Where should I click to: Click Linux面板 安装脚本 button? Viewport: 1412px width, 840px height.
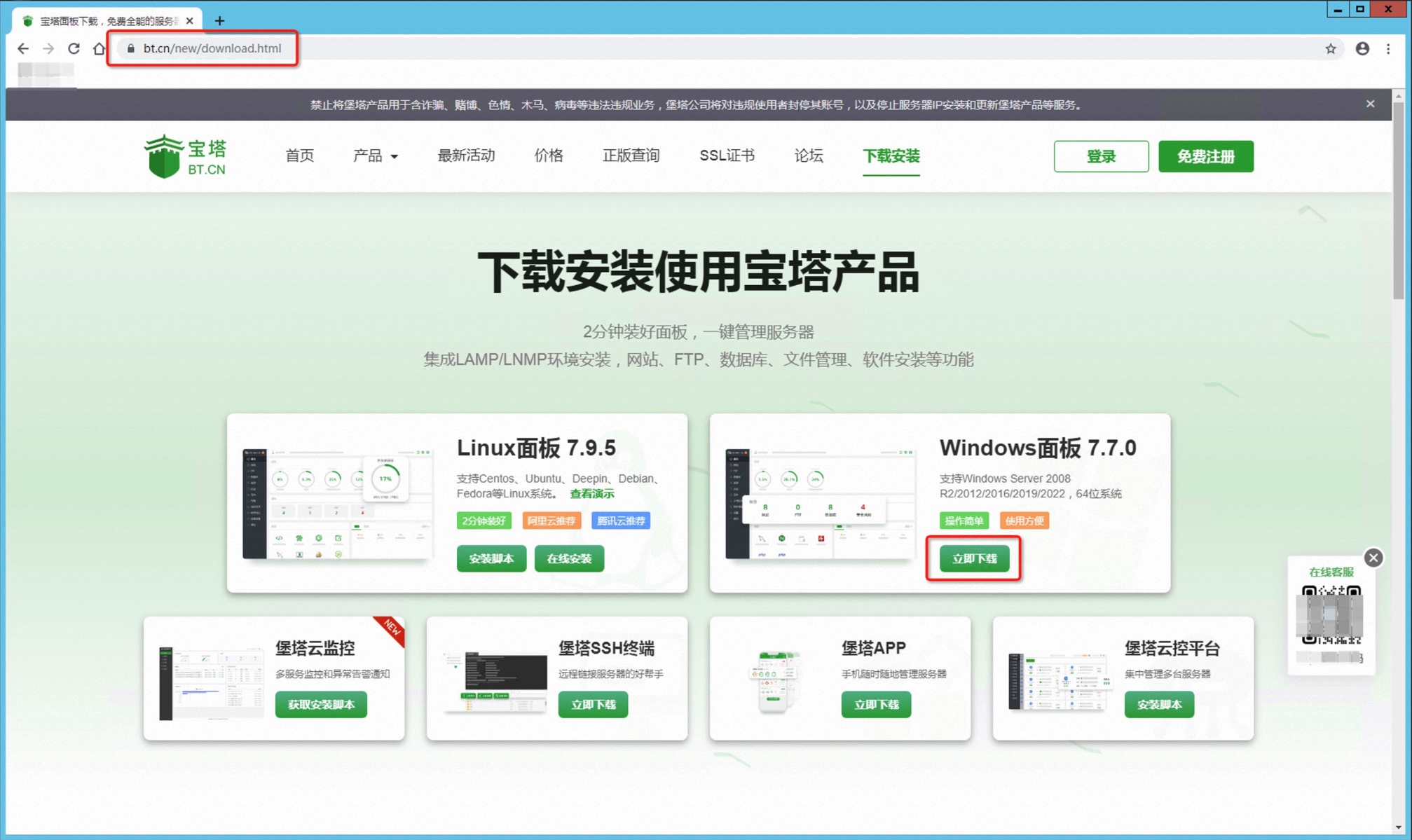pyautogui.click(x=491, y=558)
